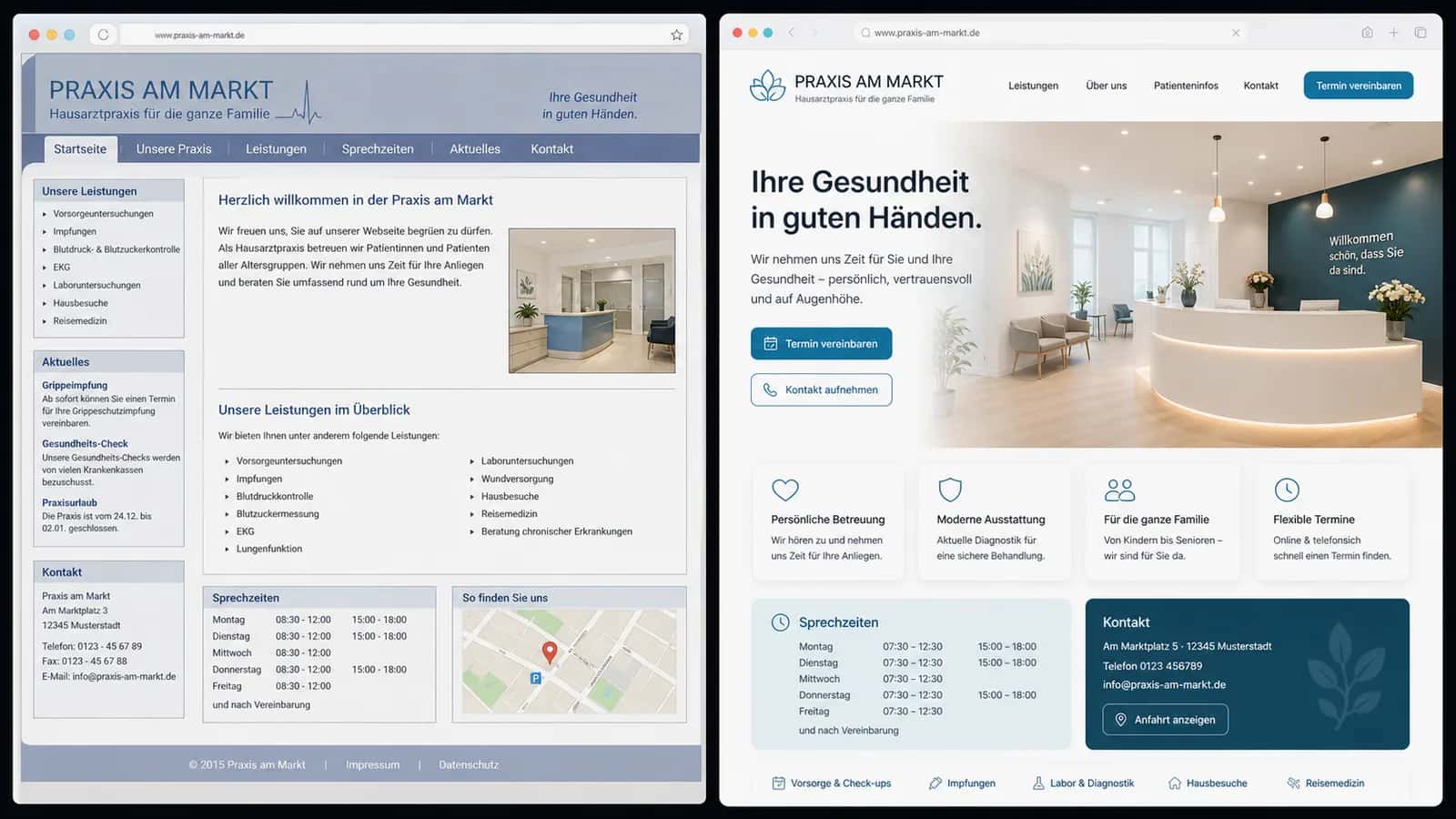Click the reception hero photo in the right site

(x=1183, y=285)
